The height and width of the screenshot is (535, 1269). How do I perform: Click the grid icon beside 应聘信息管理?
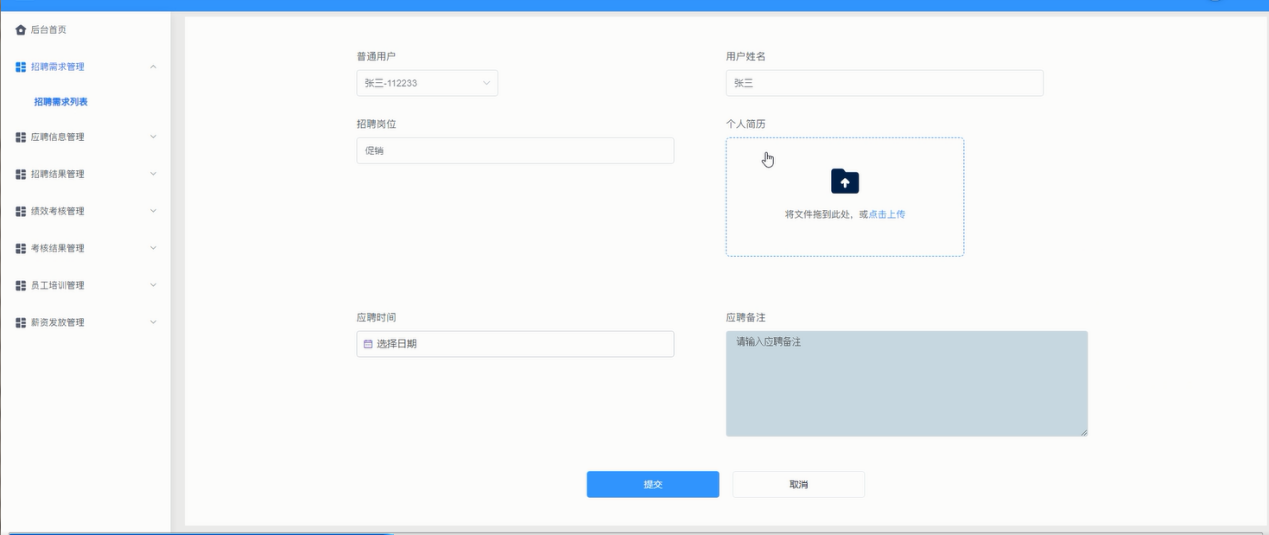tap(21, 137)
